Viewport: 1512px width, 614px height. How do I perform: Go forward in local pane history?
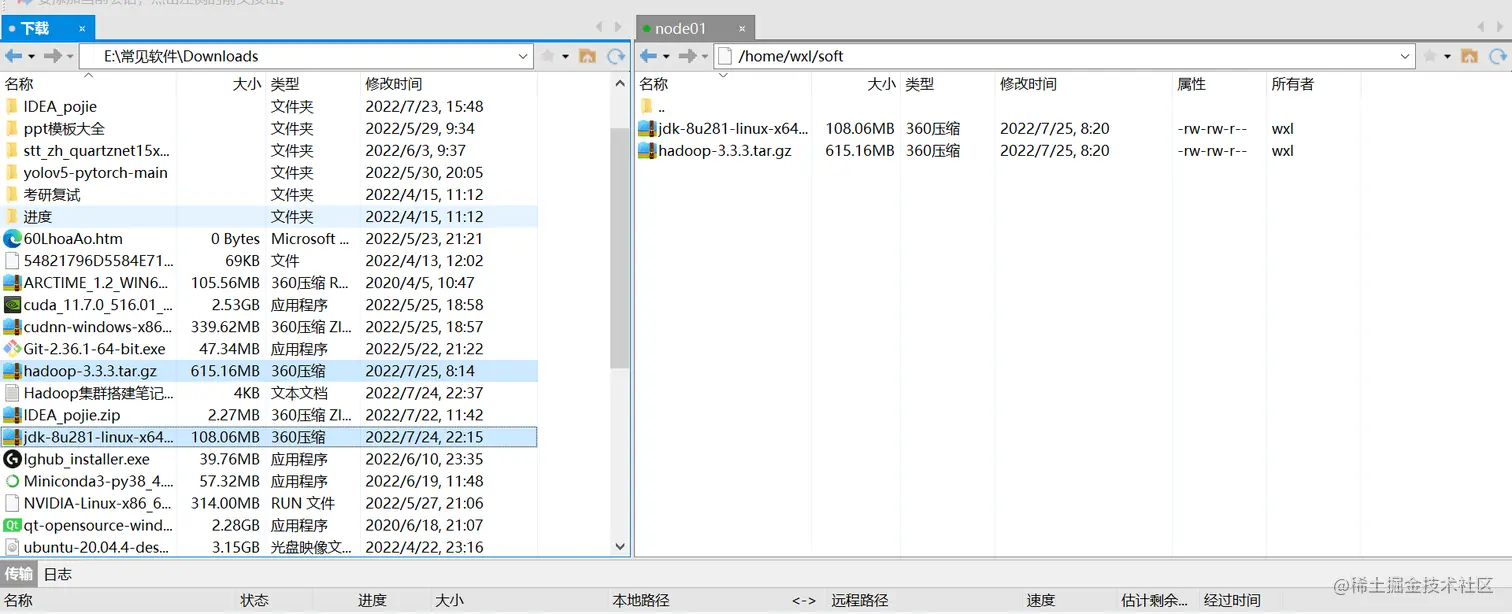(52, 56)
